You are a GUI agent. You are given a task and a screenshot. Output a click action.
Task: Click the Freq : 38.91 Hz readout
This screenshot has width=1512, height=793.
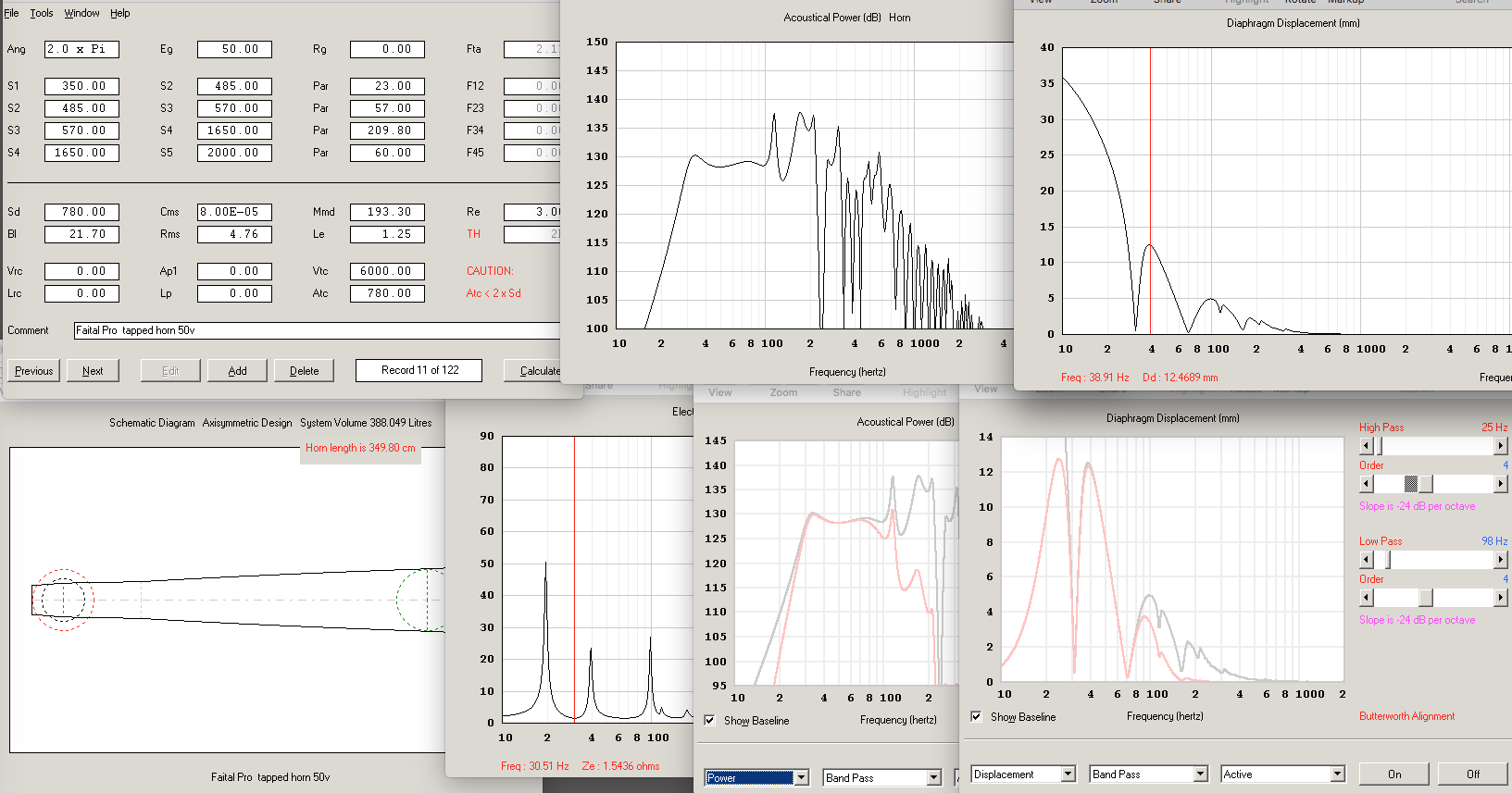coord(1095,378)
